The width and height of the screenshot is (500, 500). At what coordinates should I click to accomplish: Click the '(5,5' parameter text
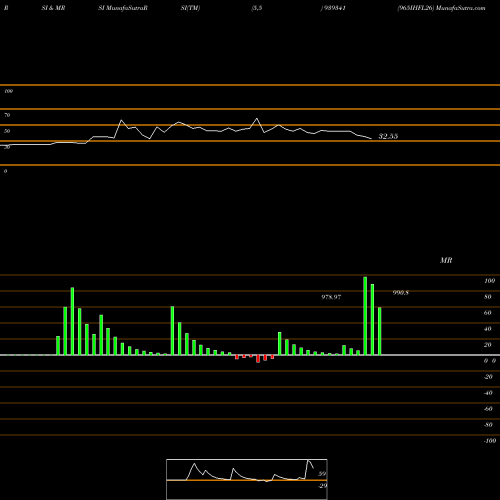pos(257,8)
